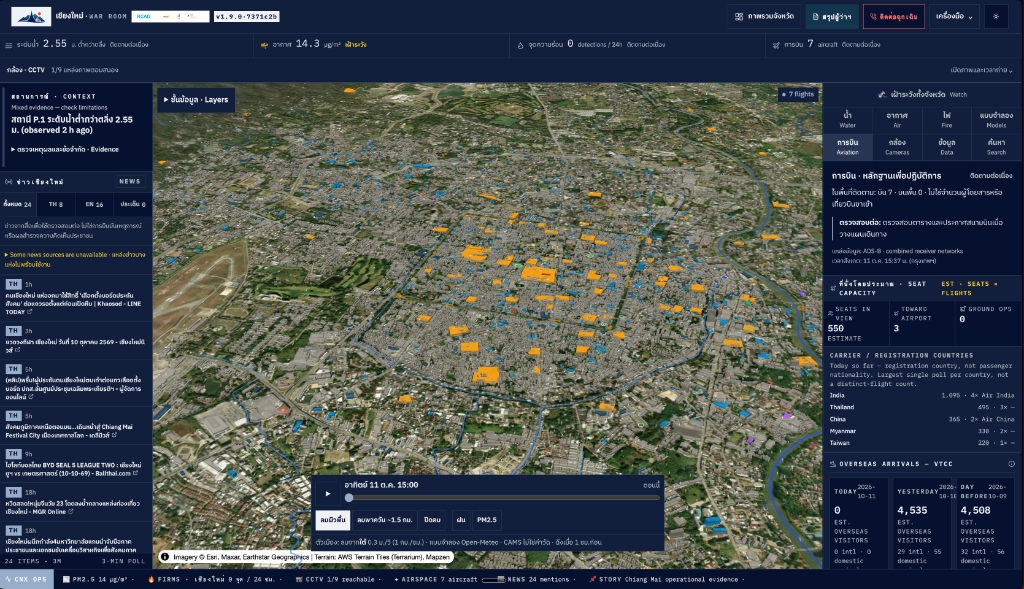Switch to the Models watch tab

[996, 119]
